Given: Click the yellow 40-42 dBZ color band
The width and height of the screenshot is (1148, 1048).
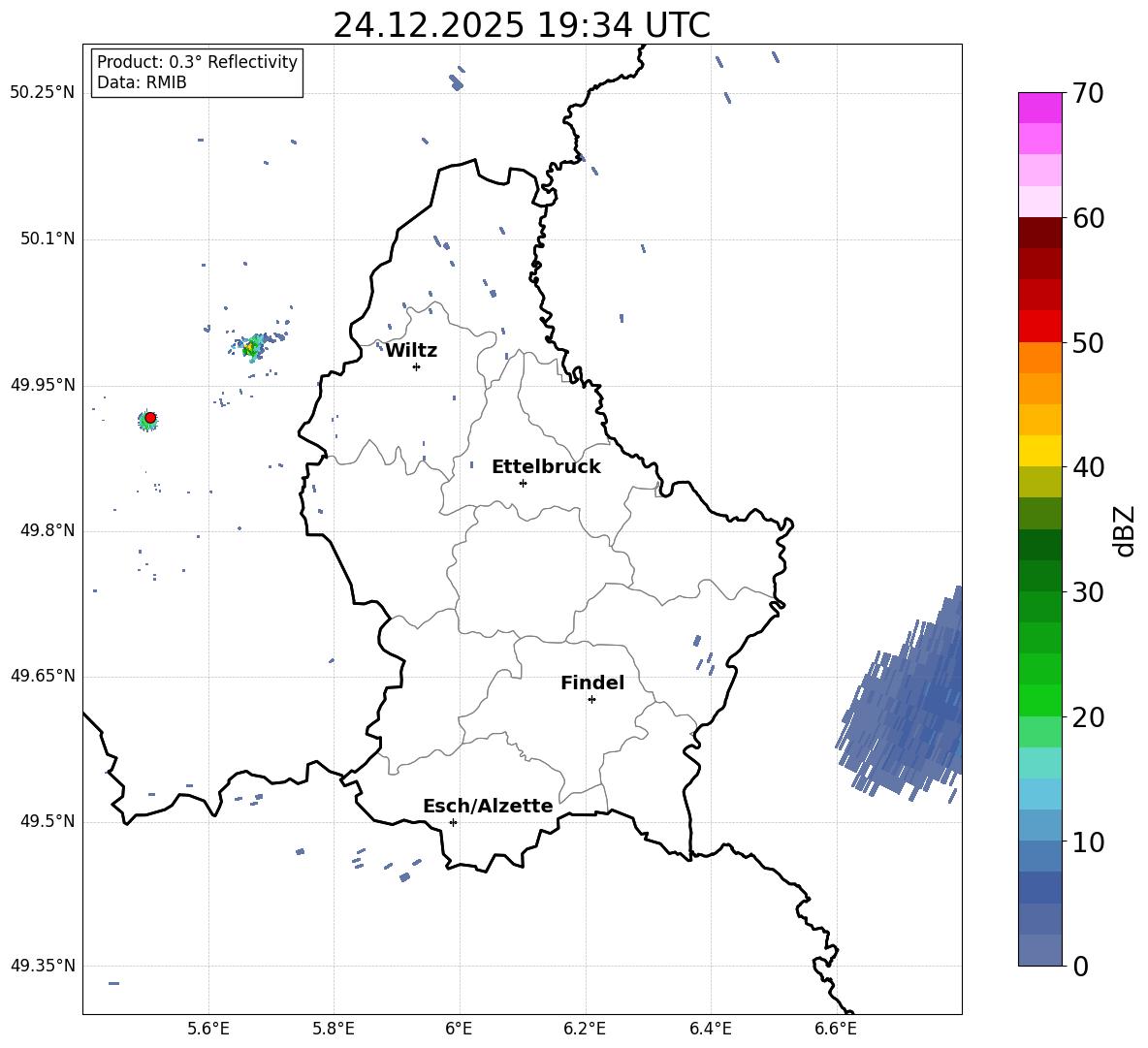Looking at the screenshot, I should coord(1039,451).
